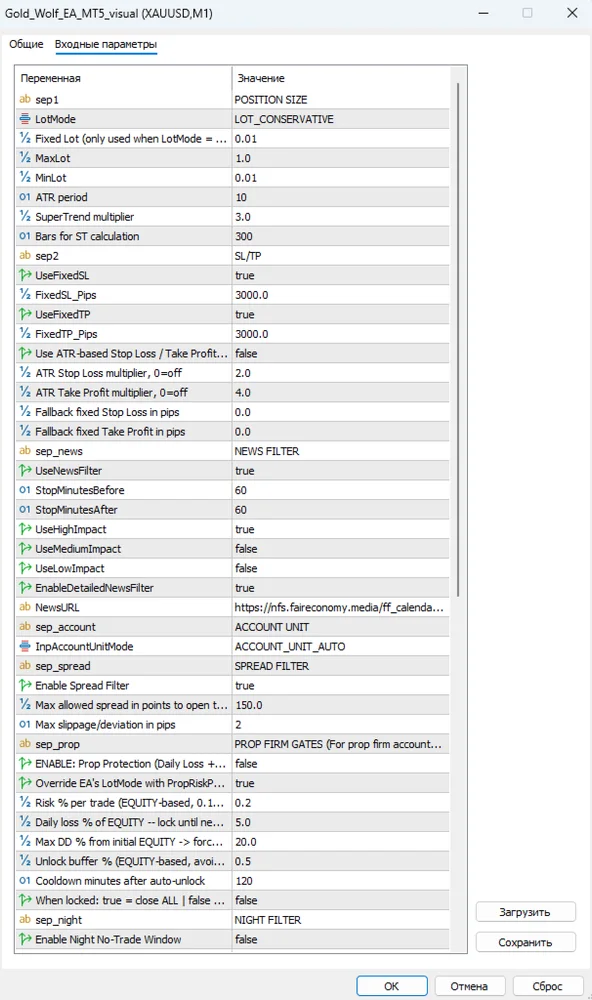Click the enum icon beside LotMode

[x=25, y=119]
